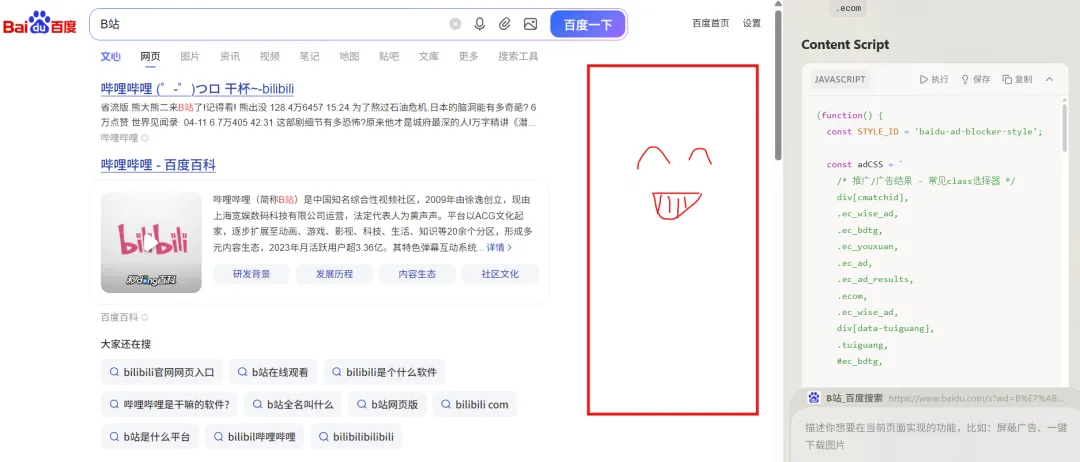Choose suggestion b站网页版

point(388,404)
